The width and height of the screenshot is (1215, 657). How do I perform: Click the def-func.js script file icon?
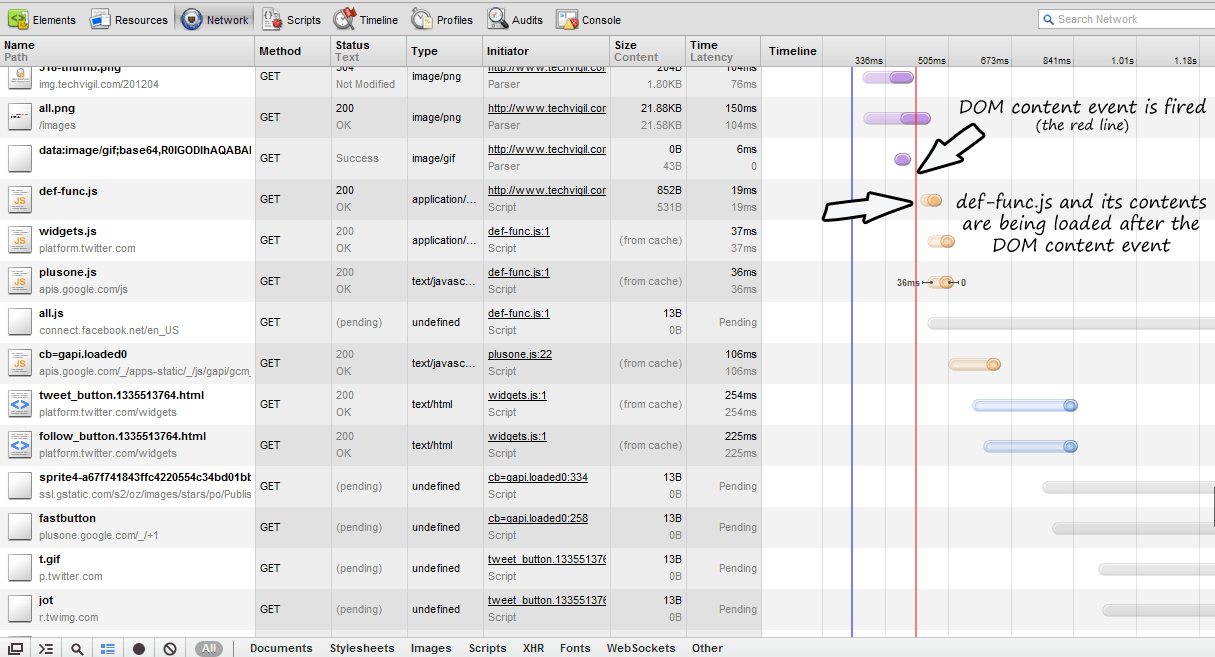click(20, 199)
